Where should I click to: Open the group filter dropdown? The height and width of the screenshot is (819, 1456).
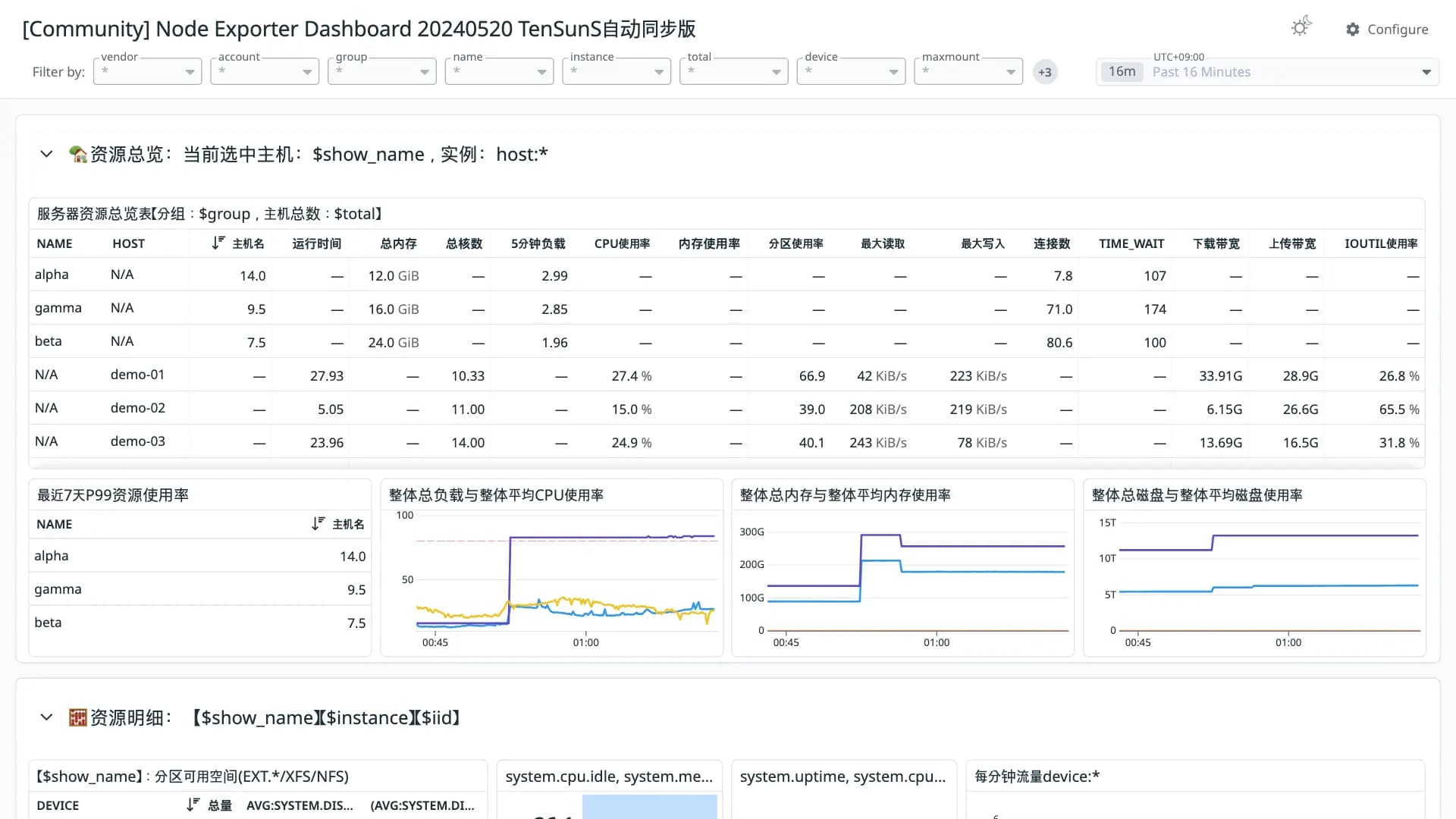(382, 71)
